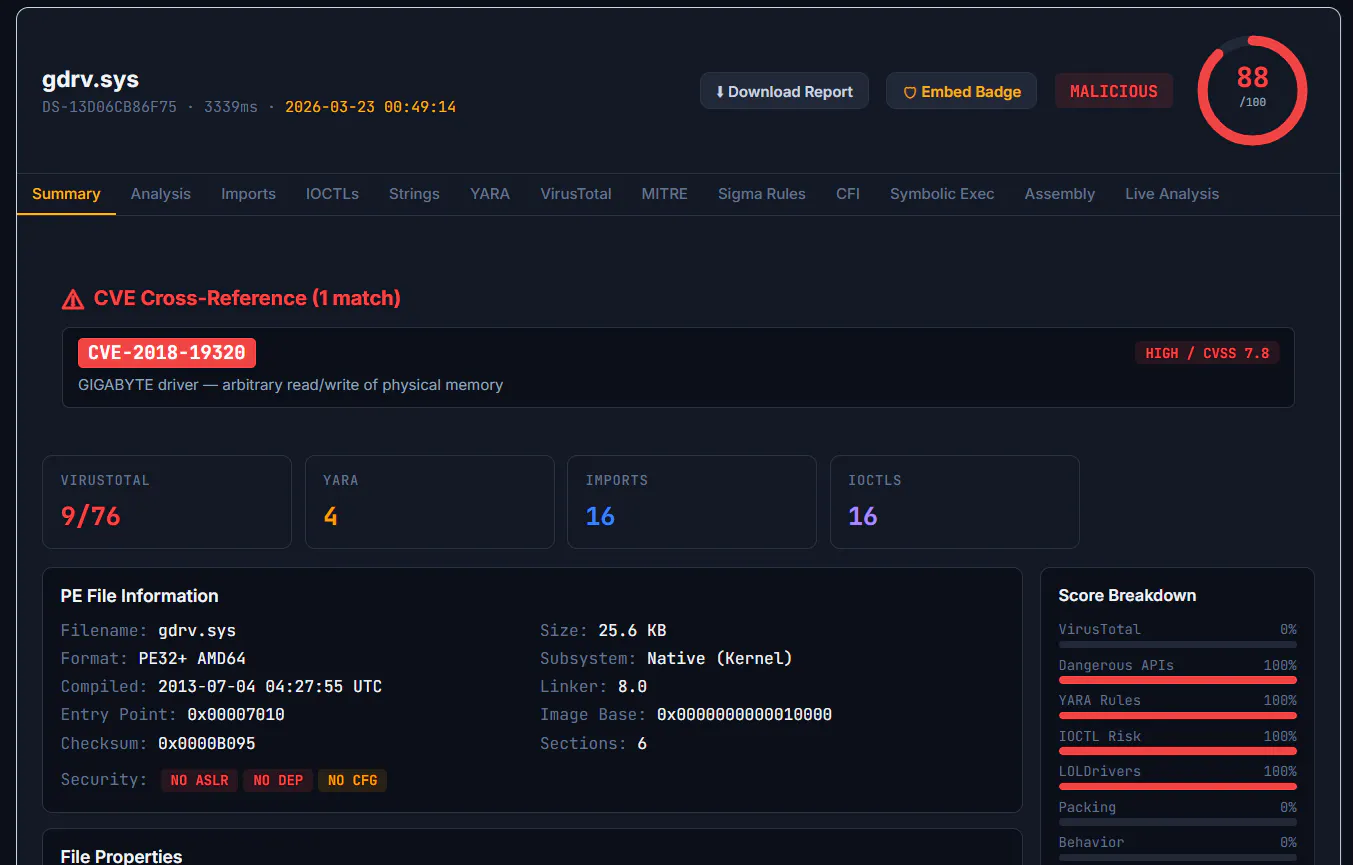Click the Entry Point value 0x00007010
The width and height of the screenshot is (1353, 865).
(x=236, y=715)
